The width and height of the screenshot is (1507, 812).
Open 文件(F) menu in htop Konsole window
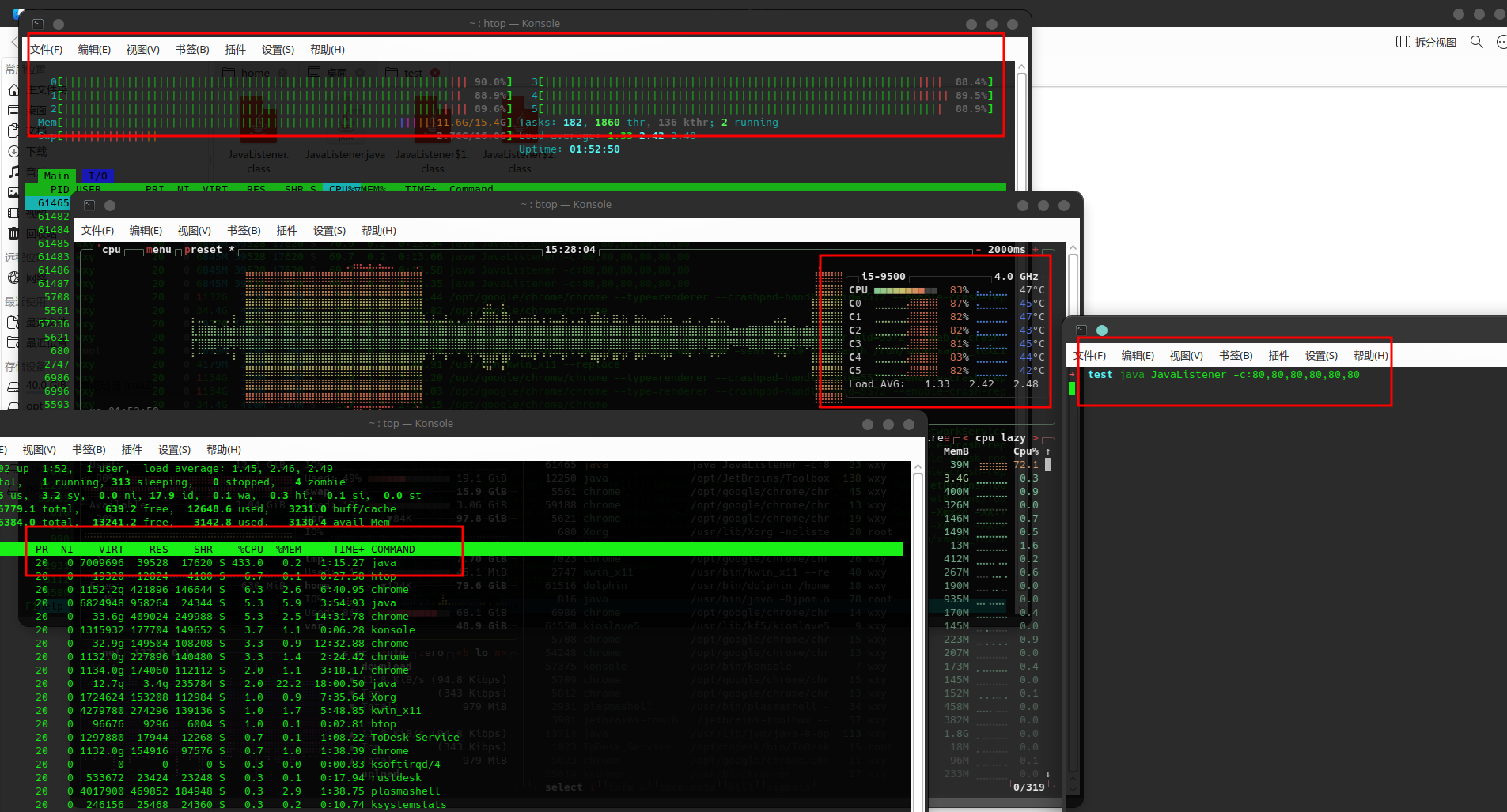(x=47, y=50)
